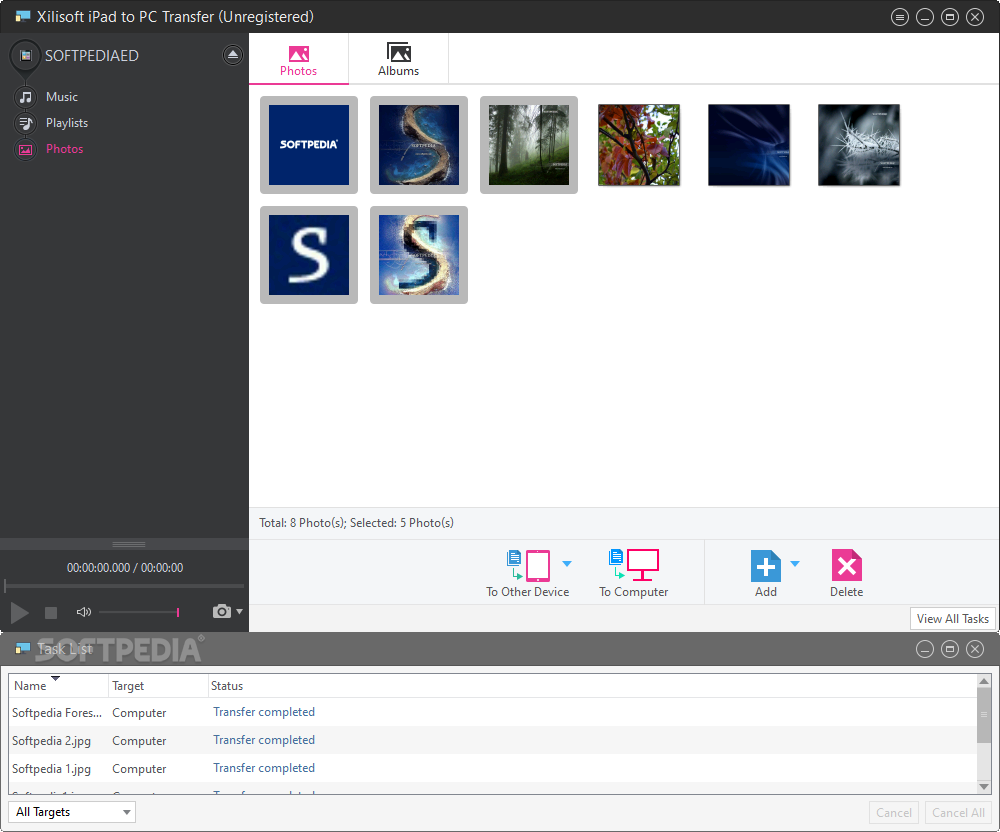Open the main window menu icon
This screenshot has width=1000, height=832.
pos(899,17)
